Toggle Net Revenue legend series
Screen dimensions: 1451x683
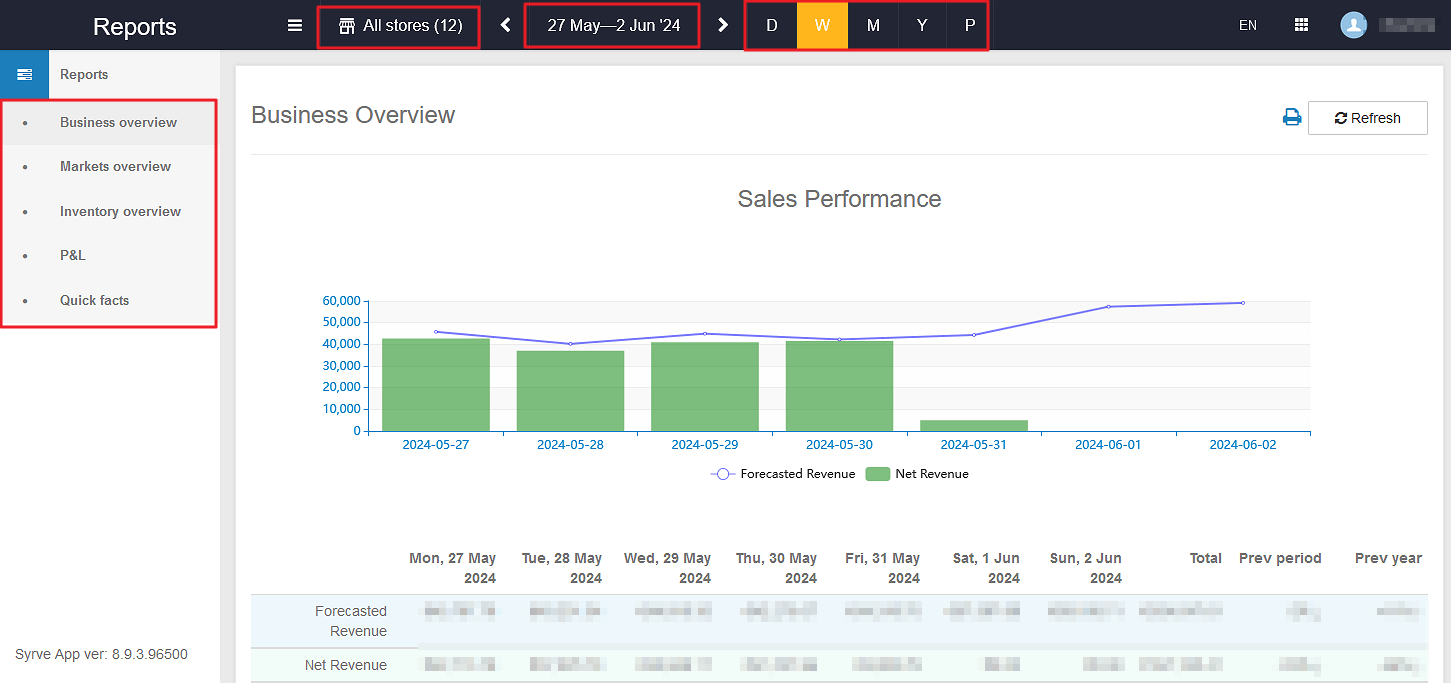[918, 474]
